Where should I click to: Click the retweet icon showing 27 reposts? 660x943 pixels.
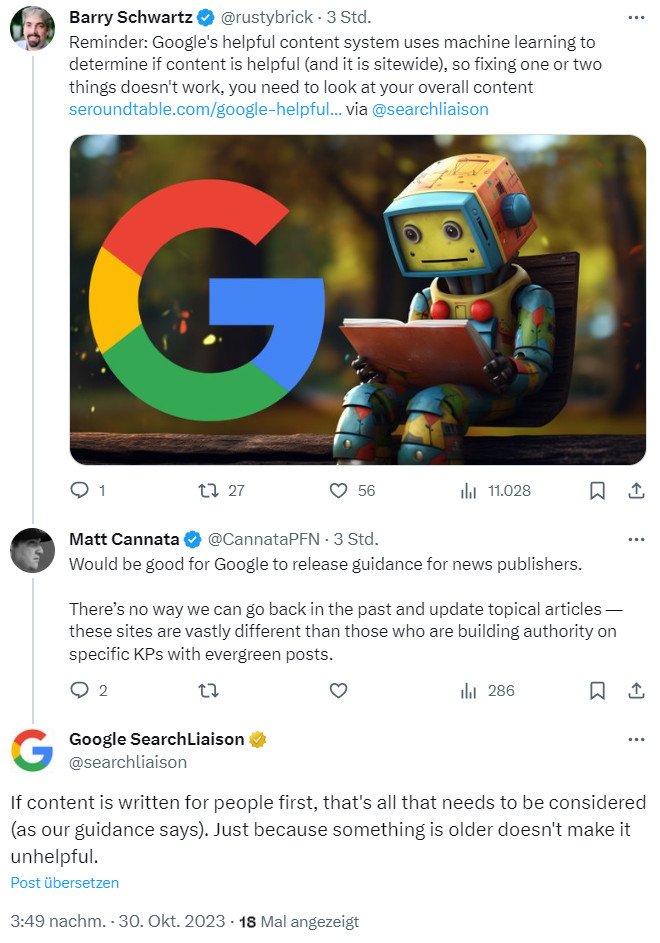tap(208, 491)
